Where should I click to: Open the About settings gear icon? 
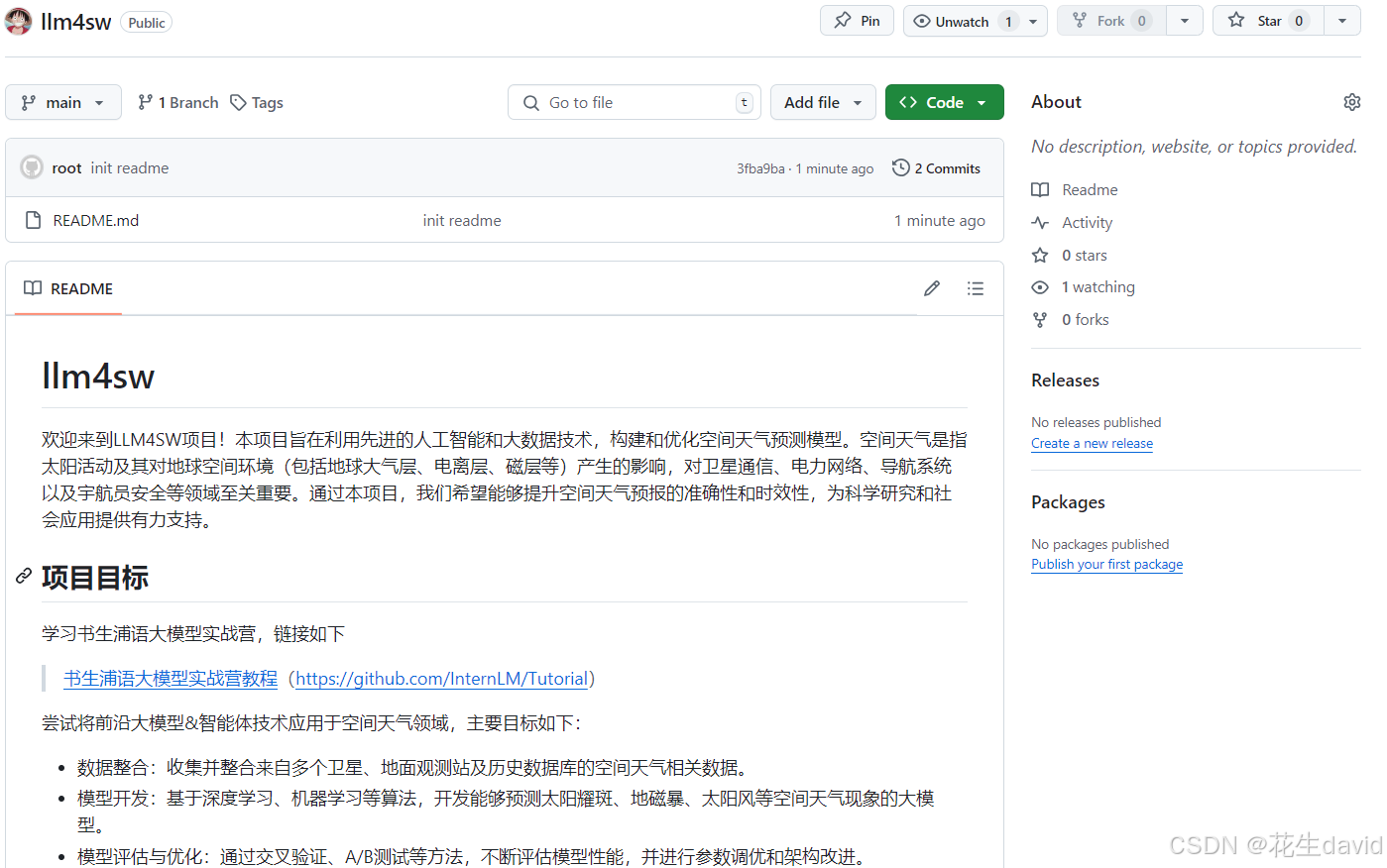click(1352, 102)
